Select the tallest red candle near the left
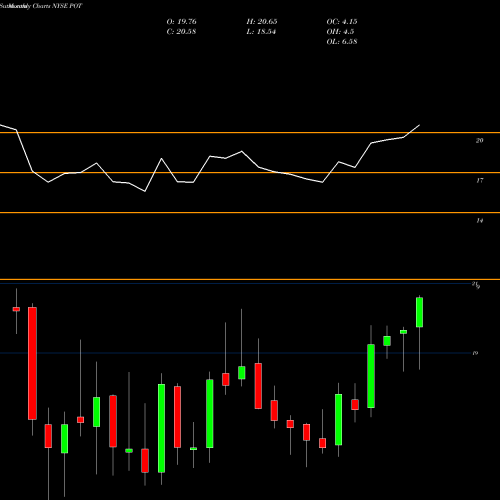Viewport: 500px width, 500px height. [x=32, y=363]
